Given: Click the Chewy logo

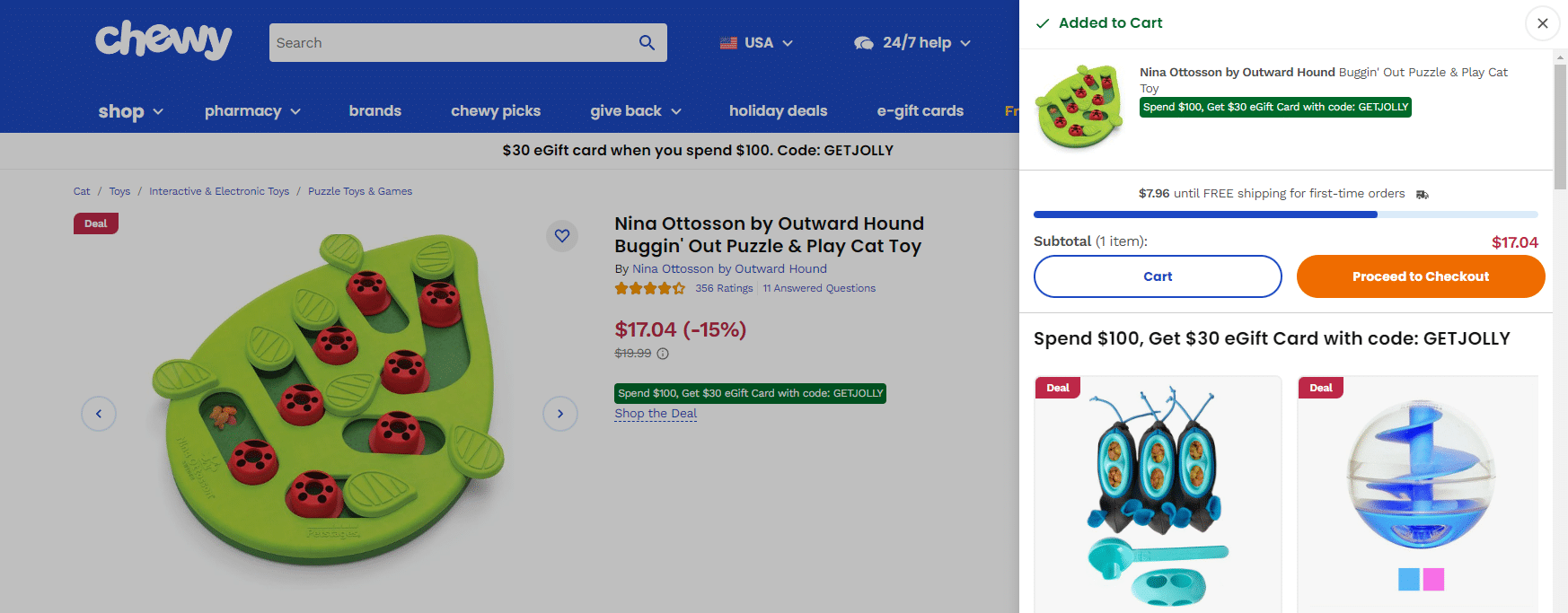Looking at the screenshot, I should (x=163, y=40).
